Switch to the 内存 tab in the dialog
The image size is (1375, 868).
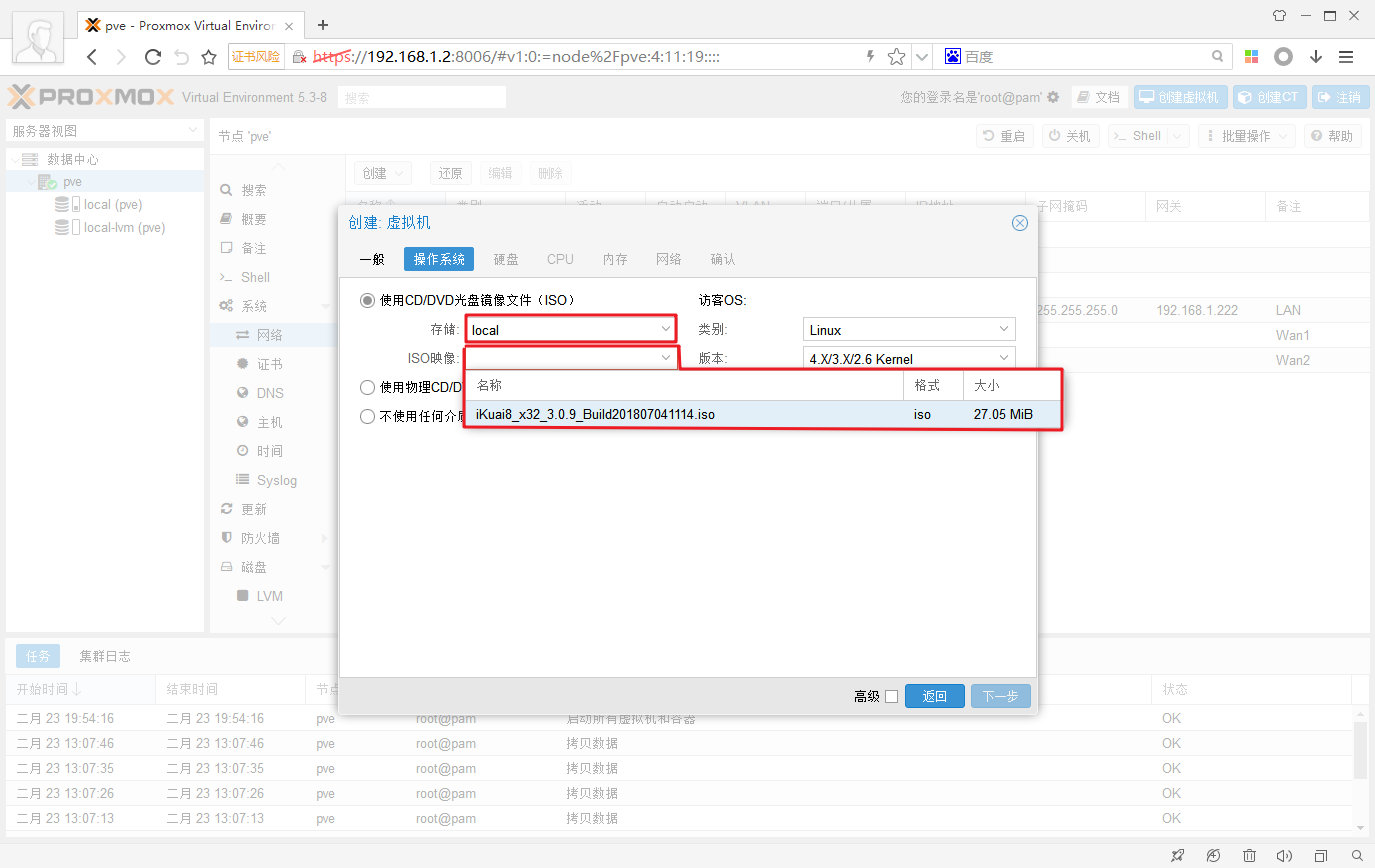tap(615, 259)
